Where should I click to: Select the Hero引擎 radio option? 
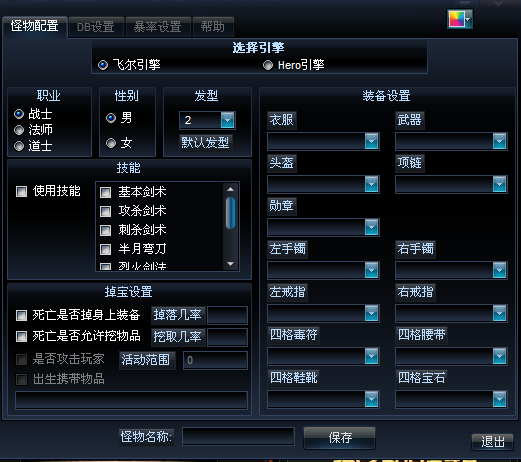268,65
